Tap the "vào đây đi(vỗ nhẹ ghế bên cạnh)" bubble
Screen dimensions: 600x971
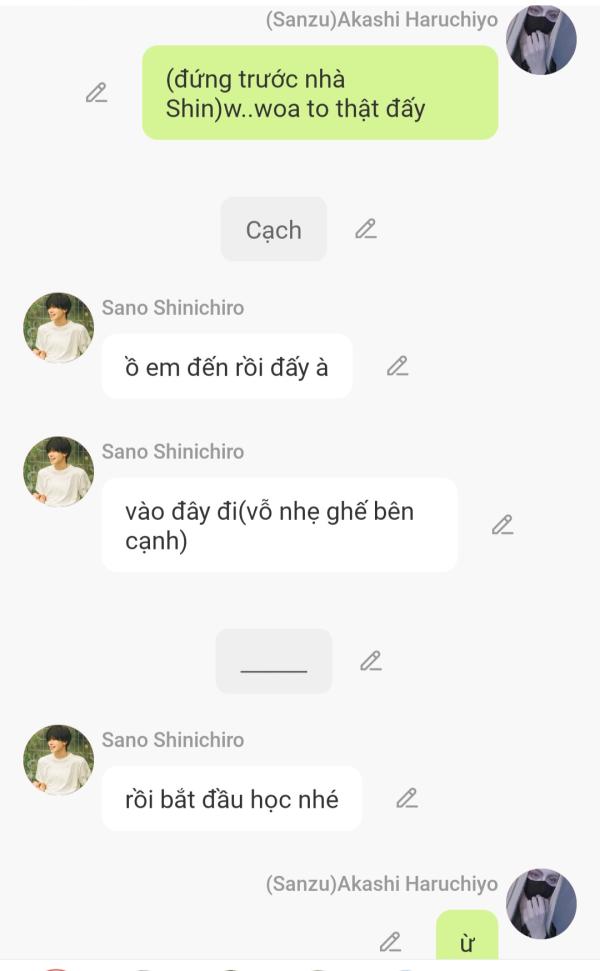tap(279, 525)
